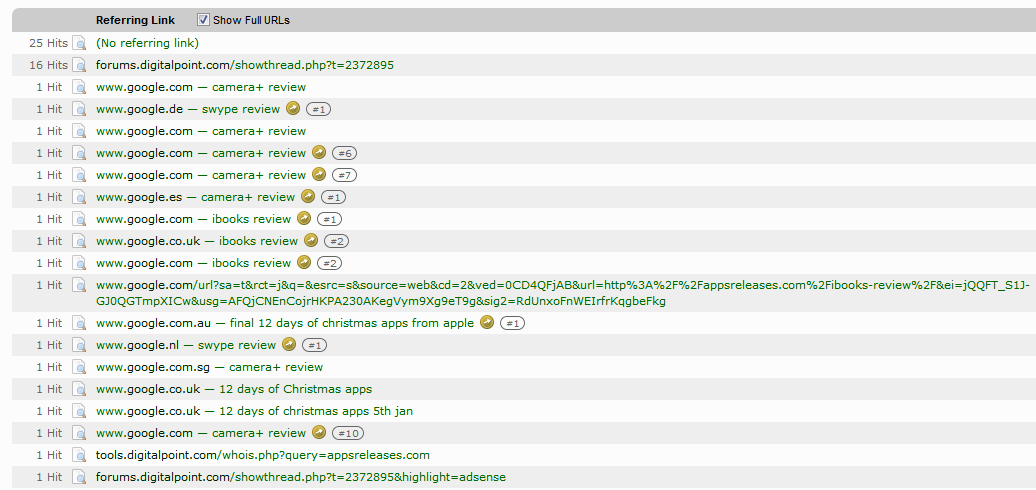
Task: Open details icon for google.com.au row
Action: point(79,324)
